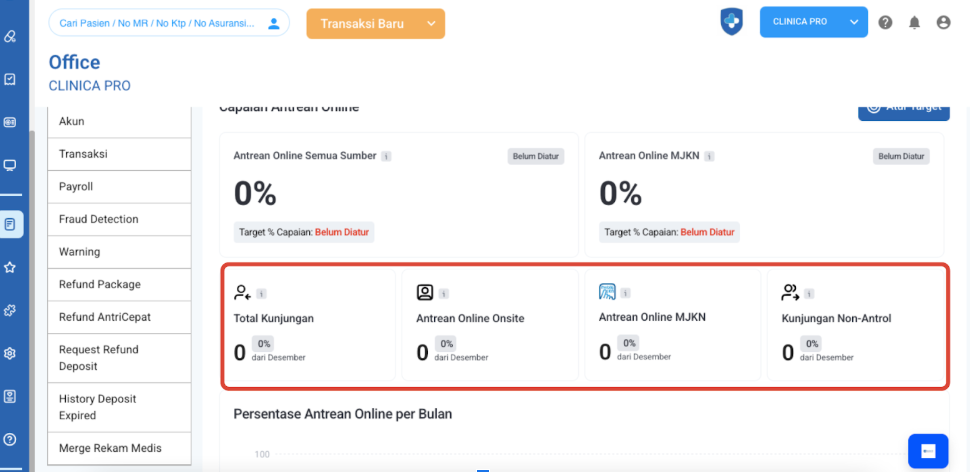Open the user account profile icon

pos(943,23)
